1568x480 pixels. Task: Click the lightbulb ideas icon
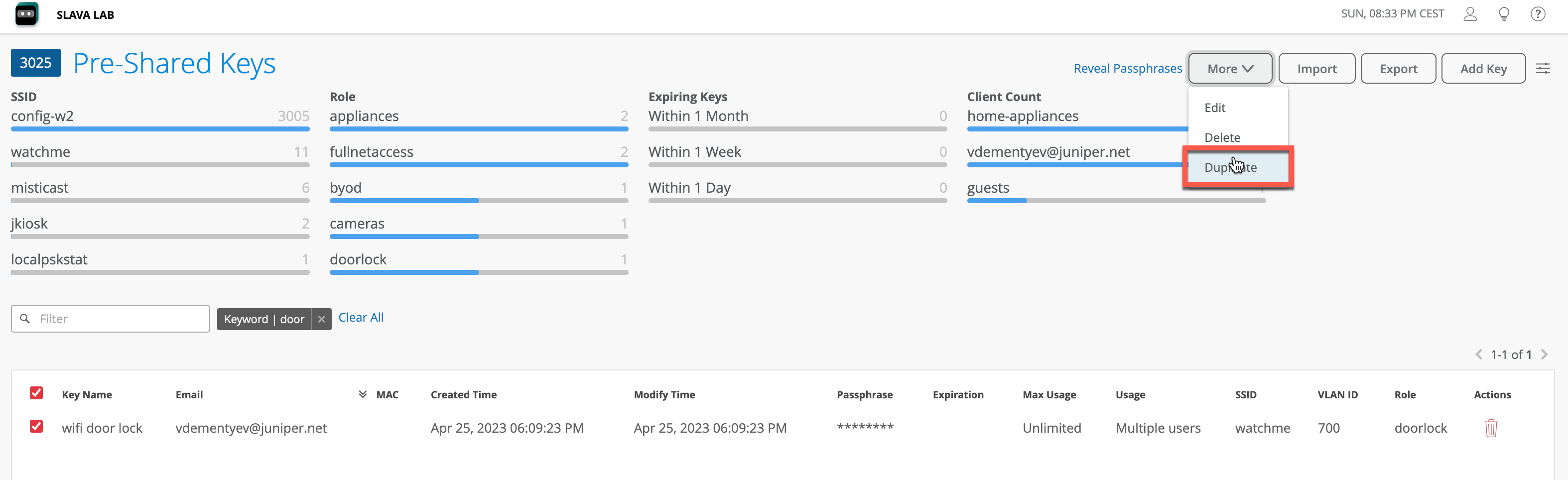pyautogui.click(x=1503, y=14)
